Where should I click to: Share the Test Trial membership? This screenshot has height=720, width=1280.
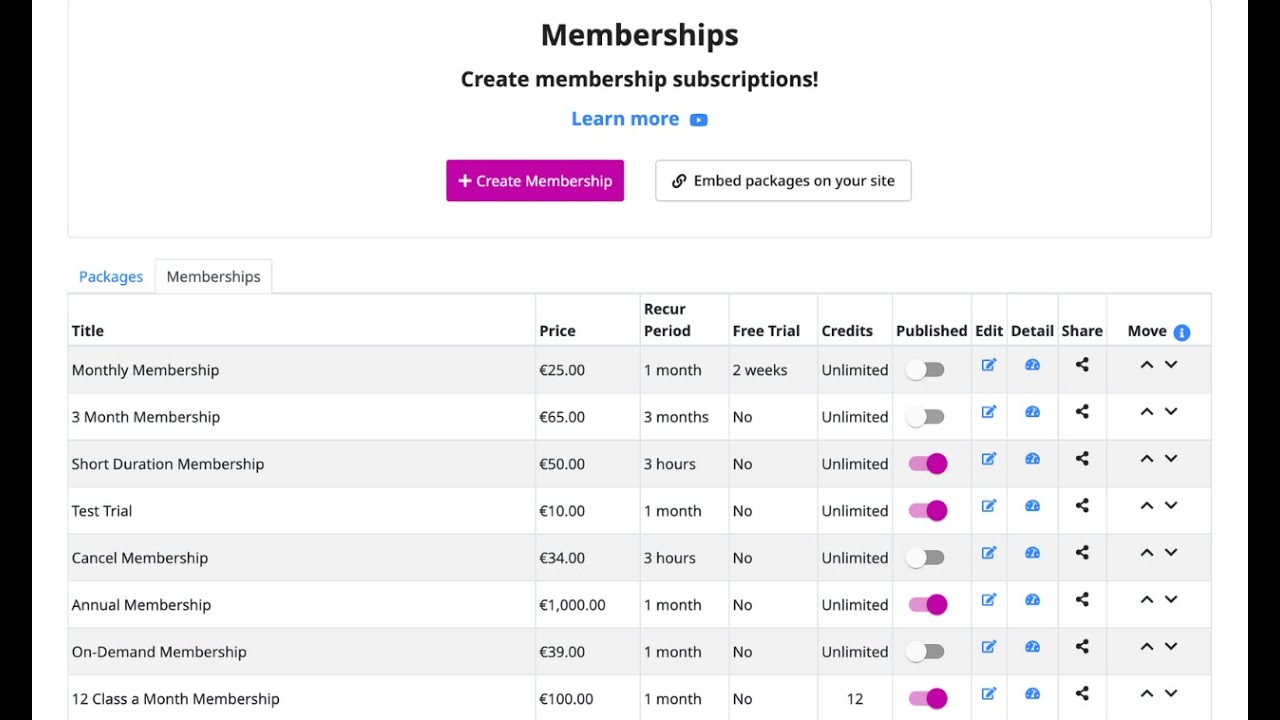[x=1082, y=506]
